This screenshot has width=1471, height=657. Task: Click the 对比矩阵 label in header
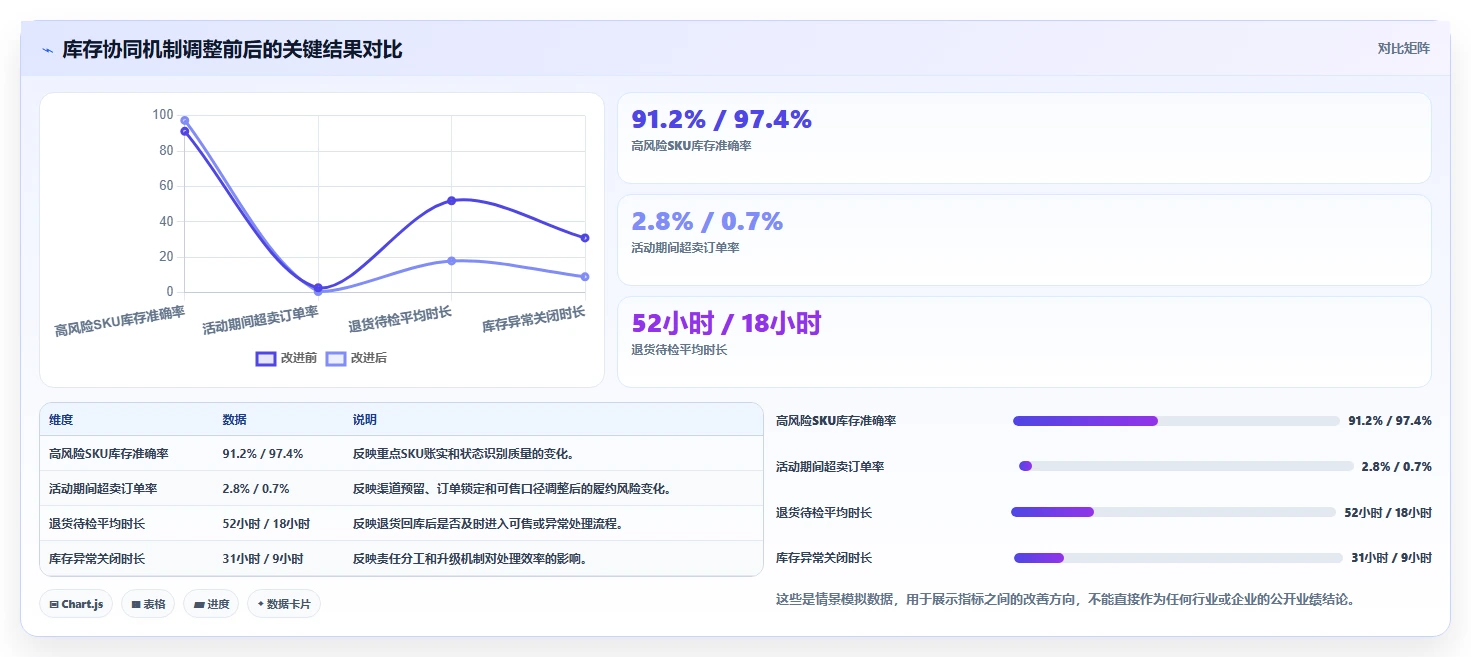tap(1403, 48)
